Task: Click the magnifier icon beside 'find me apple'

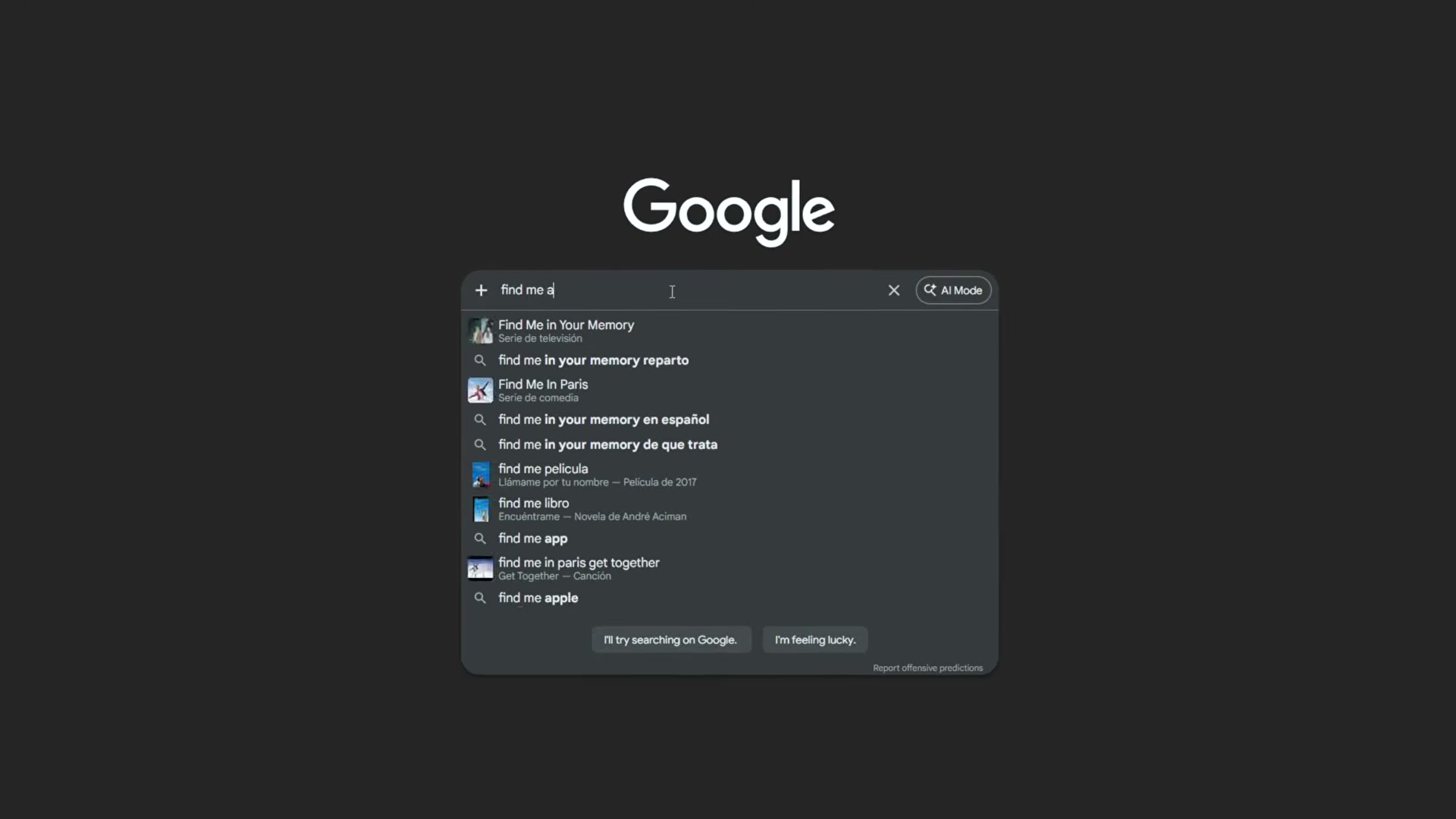Action: [480, 598]
